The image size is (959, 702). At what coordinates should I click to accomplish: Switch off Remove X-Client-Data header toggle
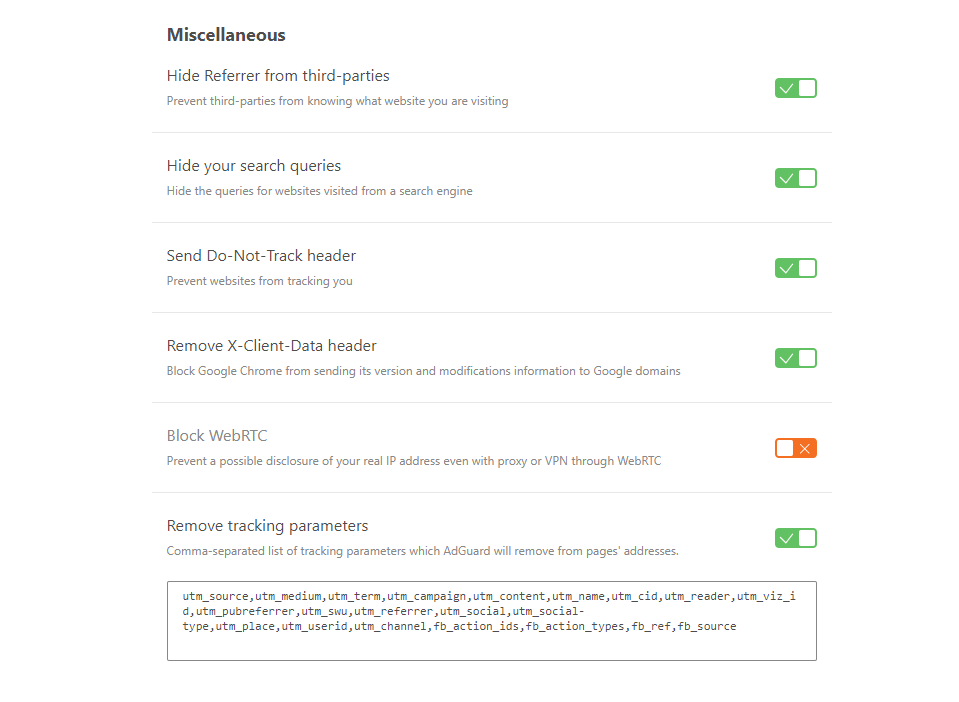pos(795,358)
